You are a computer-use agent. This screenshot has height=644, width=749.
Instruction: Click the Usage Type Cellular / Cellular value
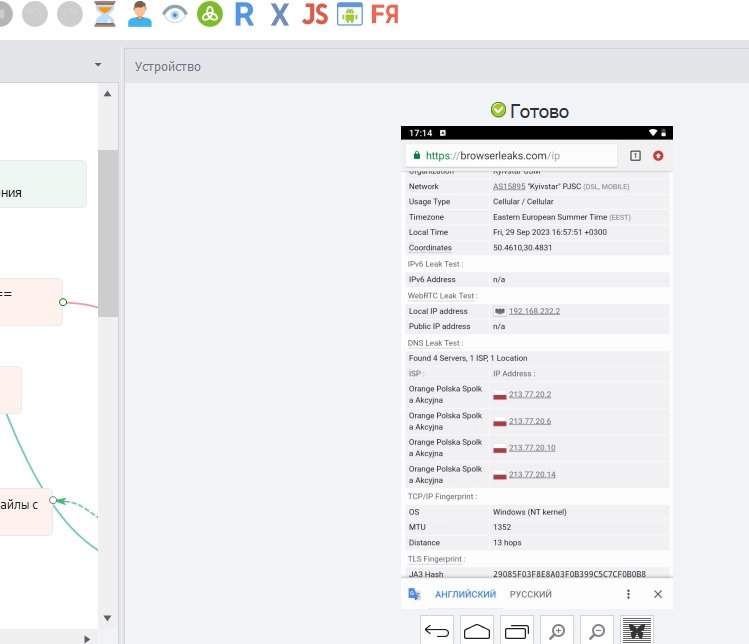[x=523, y=202]
